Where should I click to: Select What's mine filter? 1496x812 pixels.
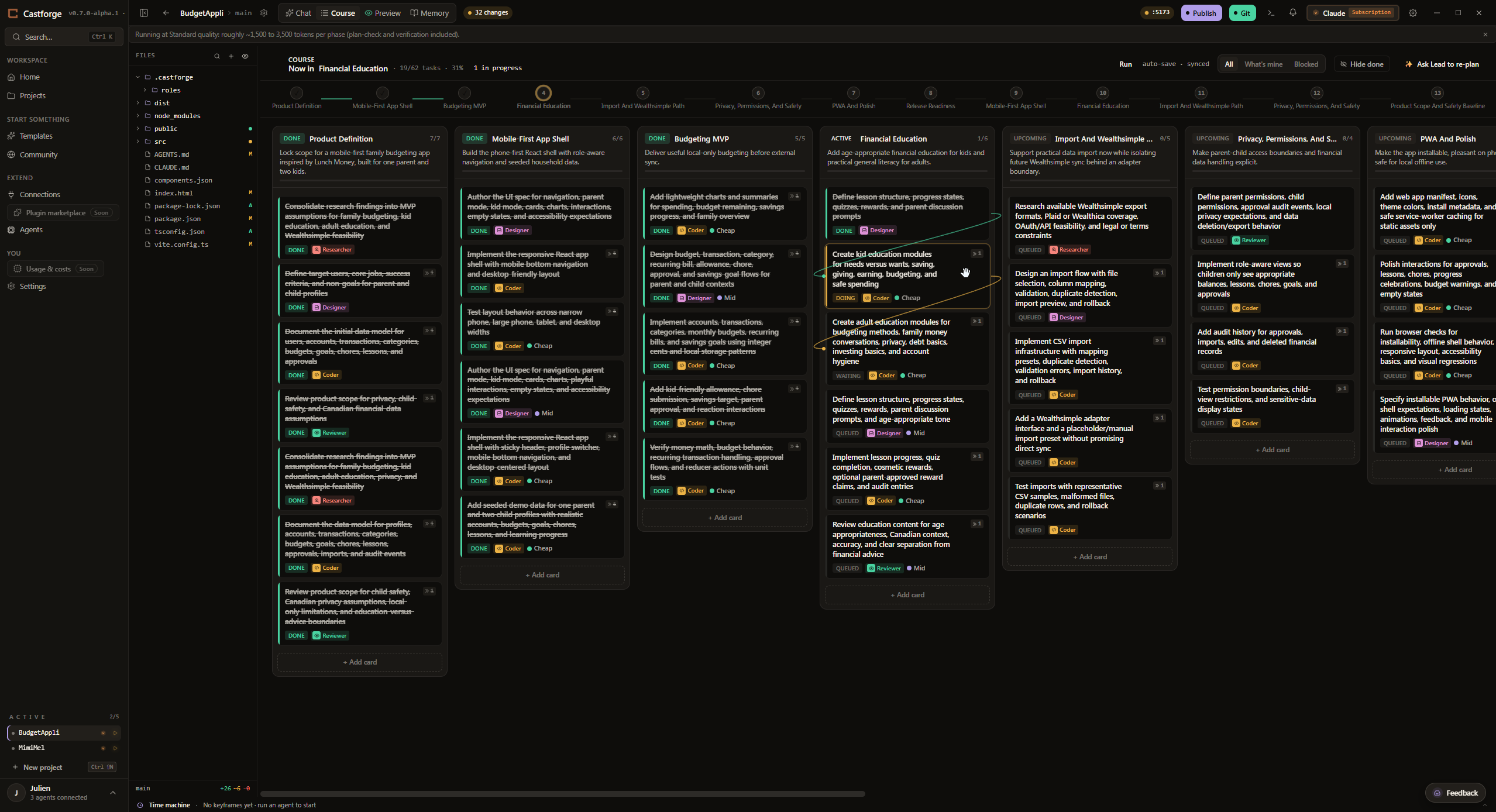click(1263, 64)
